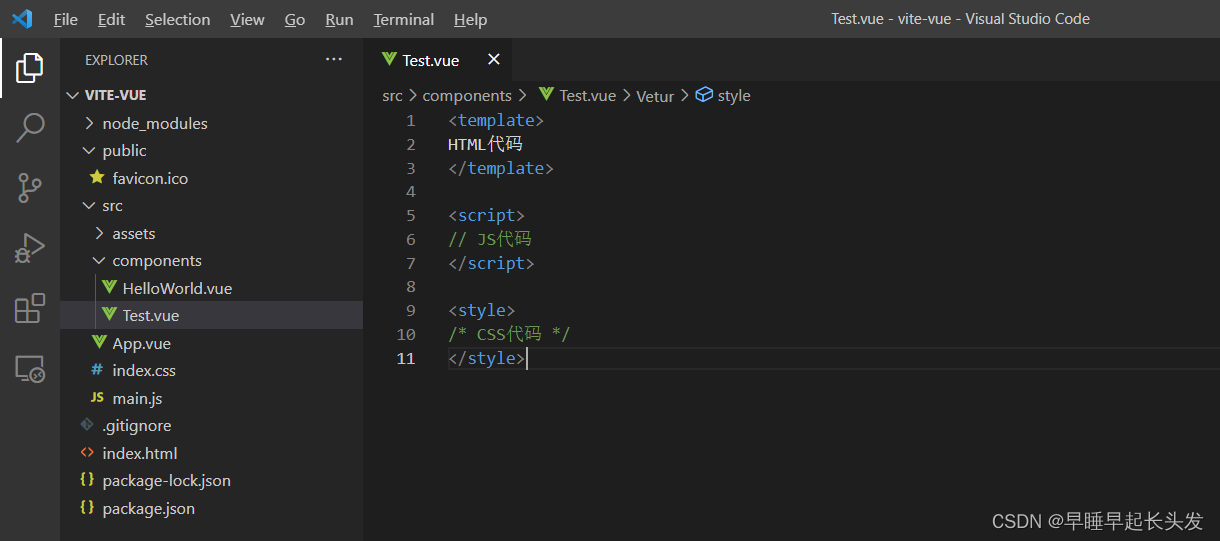Viewport: 1220px width, 541px height.
Task: Open the Source Control view icon
Action: (30, 187)
